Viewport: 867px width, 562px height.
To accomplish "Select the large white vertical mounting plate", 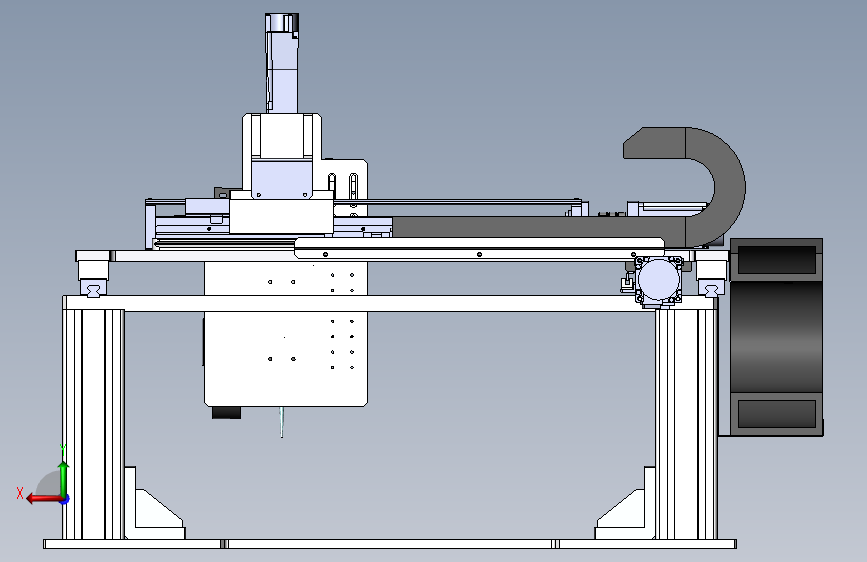I will point(286,334).
